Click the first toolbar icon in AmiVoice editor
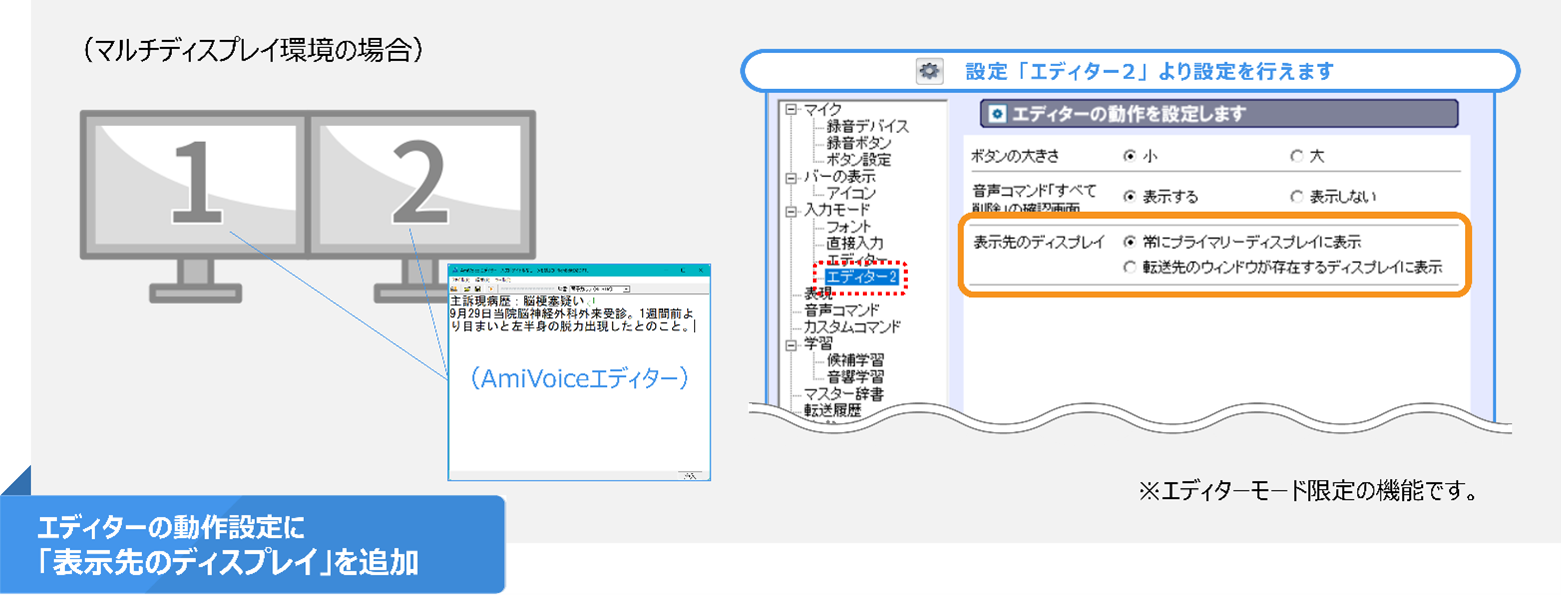The image size is (1561, 598). click(455, 288)
